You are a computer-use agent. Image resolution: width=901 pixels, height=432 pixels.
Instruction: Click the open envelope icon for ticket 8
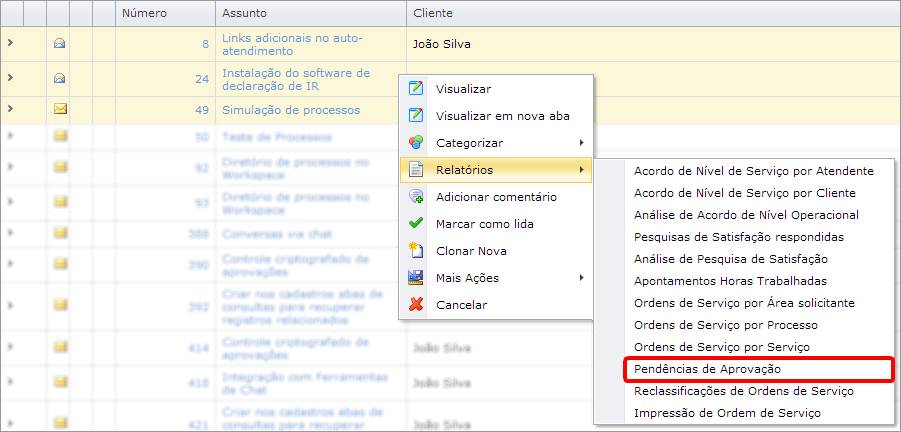[x=59, y=43]
